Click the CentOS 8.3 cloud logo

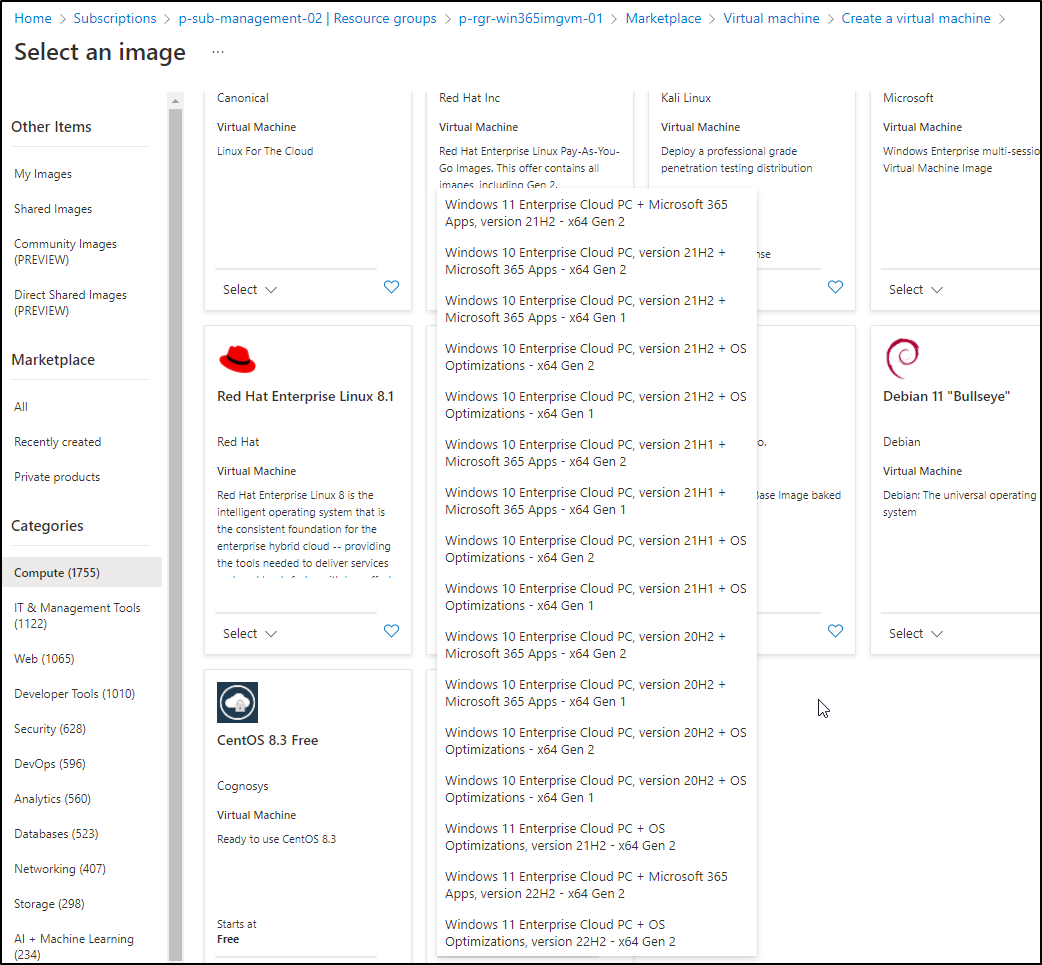(237, 702)
